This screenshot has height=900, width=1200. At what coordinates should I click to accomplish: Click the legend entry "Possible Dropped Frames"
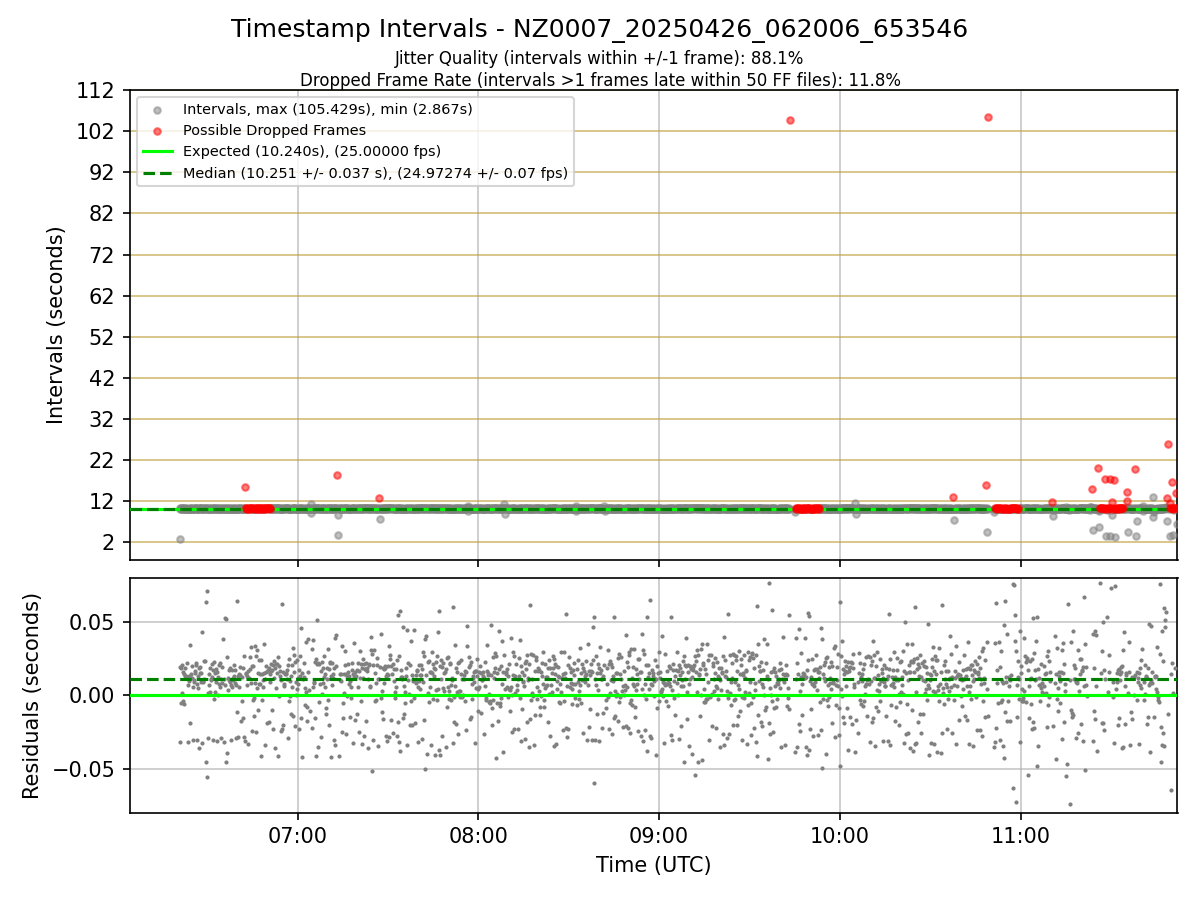274,130
